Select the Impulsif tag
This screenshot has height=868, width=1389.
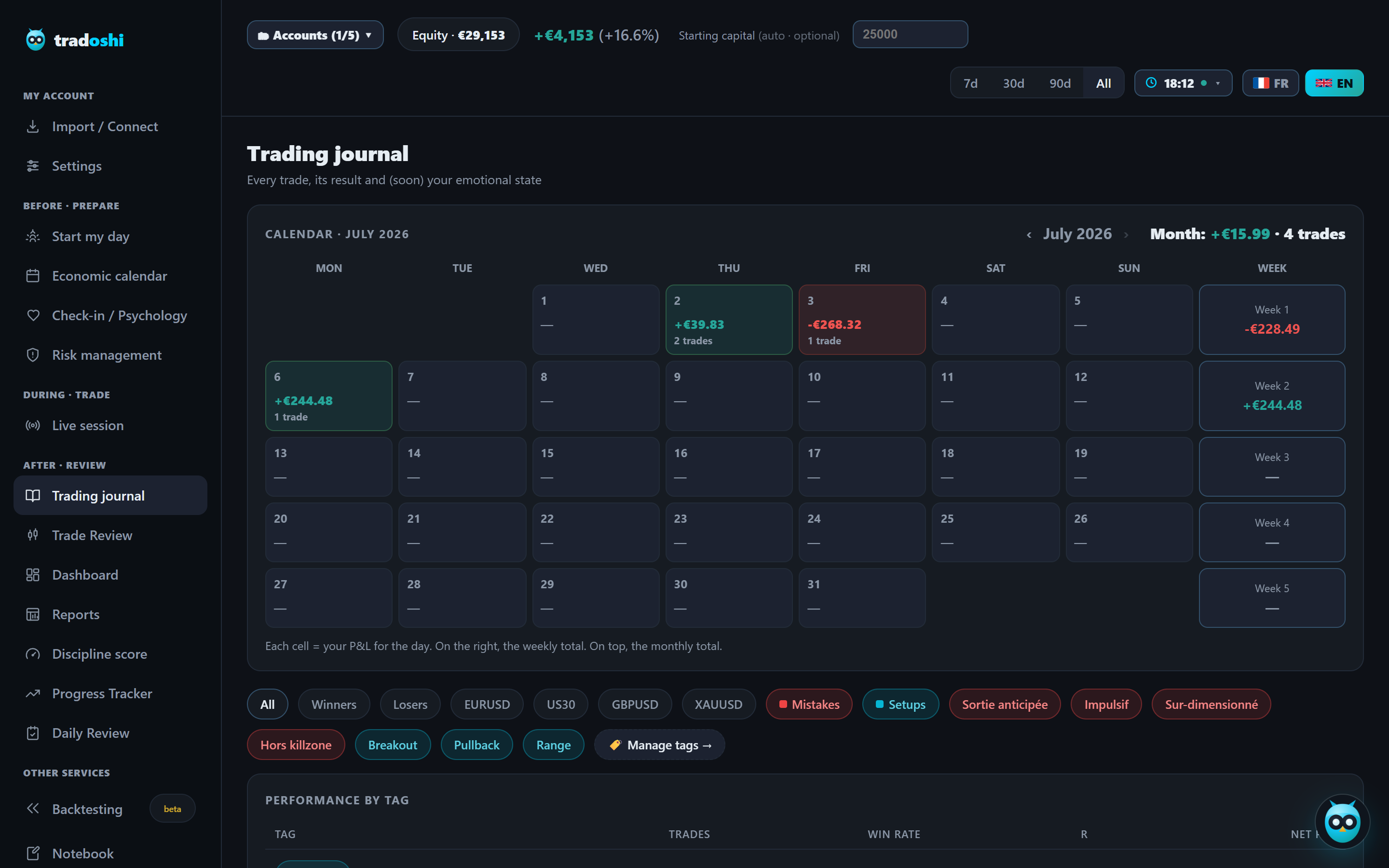click(1106, 704)
